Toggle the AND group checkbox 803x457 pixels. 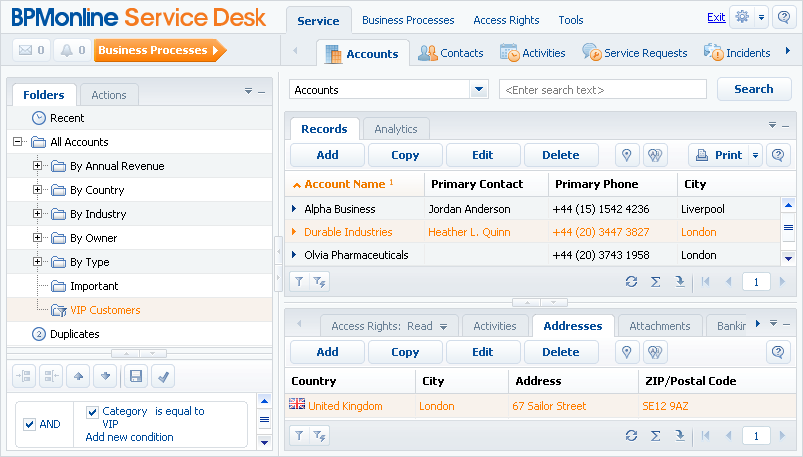click(x=30, y=424)
